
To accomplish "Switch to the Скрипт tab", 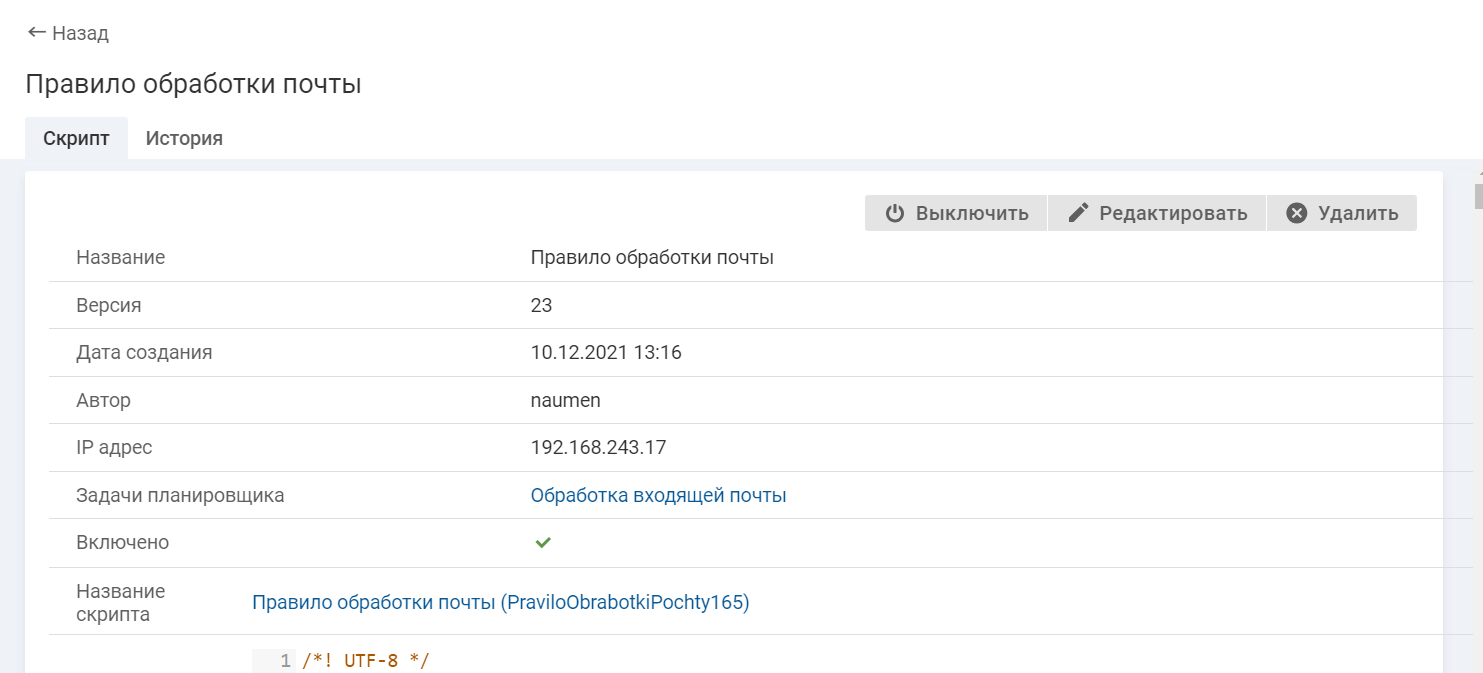I will [76, 138].
